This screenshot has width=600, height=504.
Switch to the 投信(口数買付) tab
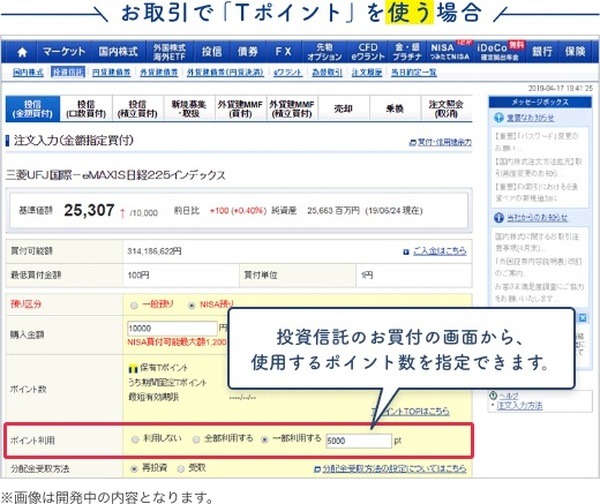pyautogui.click(x=86, y=109)
